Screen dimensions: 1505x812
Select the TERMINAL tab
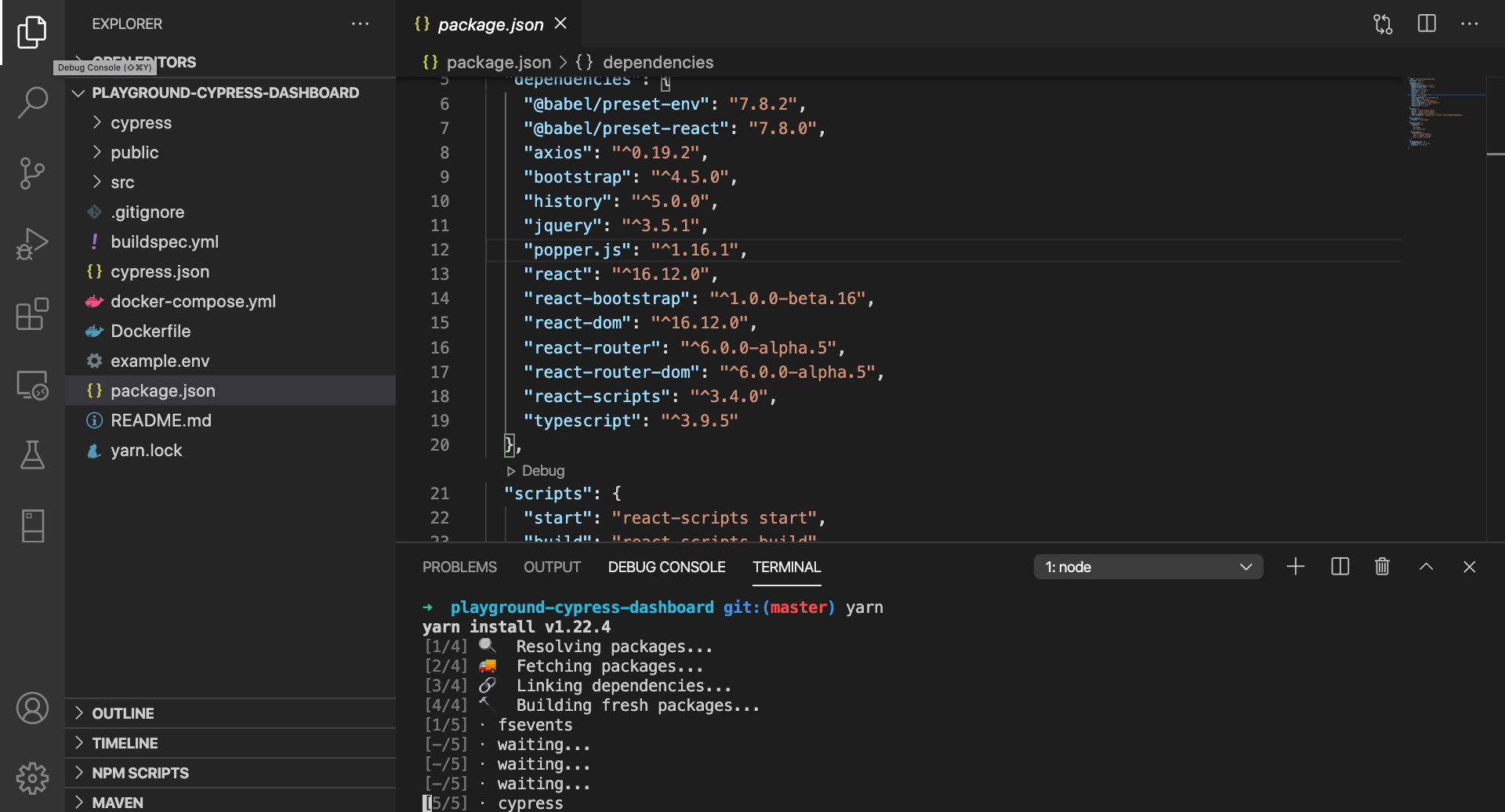coord(786,567)
